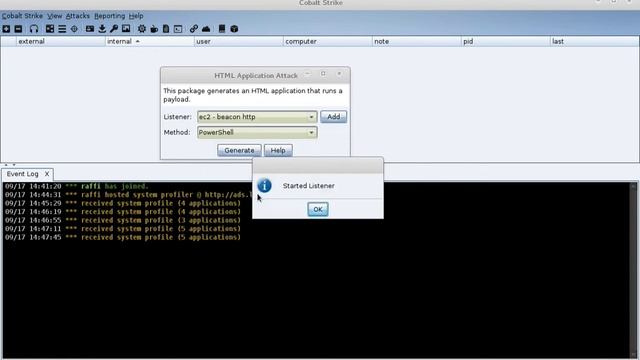This screenshot has height=360, width=640.
Task: Sort by the external column header
Action: 60,41
